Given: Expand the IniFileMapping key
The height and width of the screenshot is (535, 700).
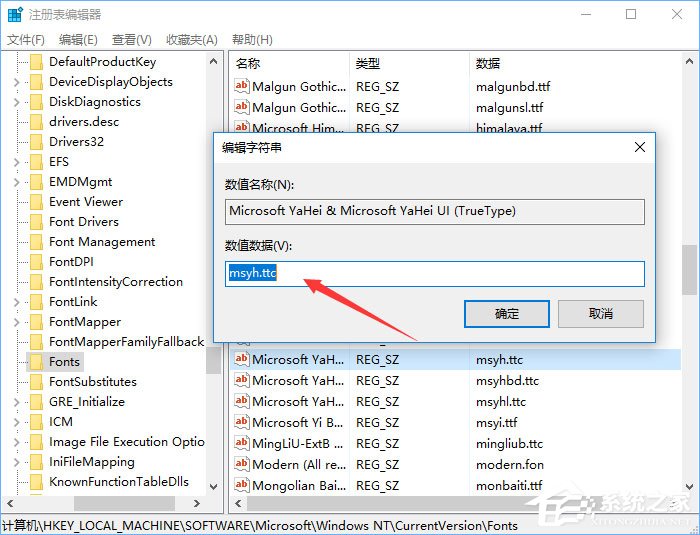Looking at the screenshot, I should [17, 462].
